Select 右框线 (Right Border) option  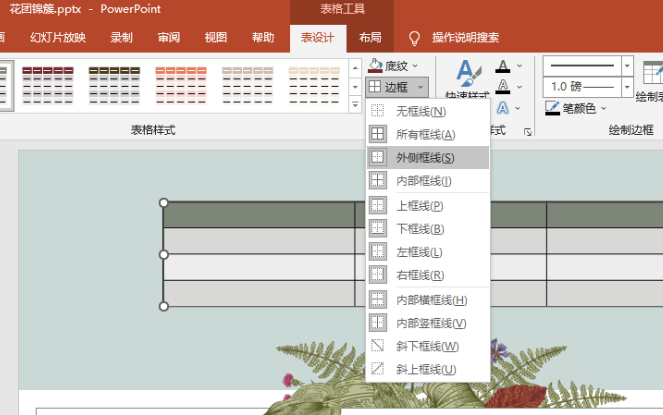click(419, 275)
